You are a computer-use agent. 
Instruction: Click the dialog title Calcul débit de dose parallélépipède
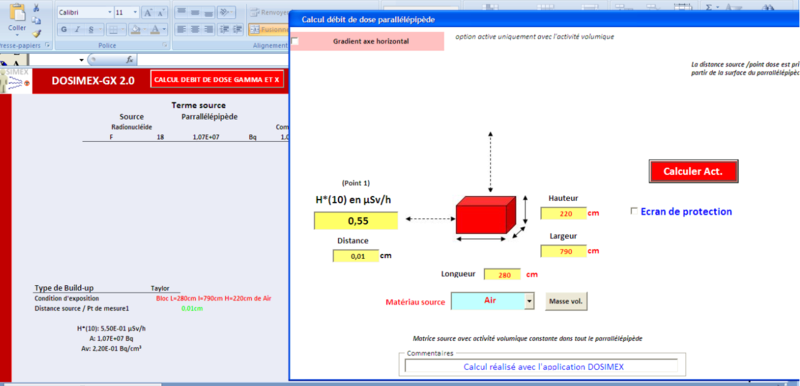(x=368, y=19)
